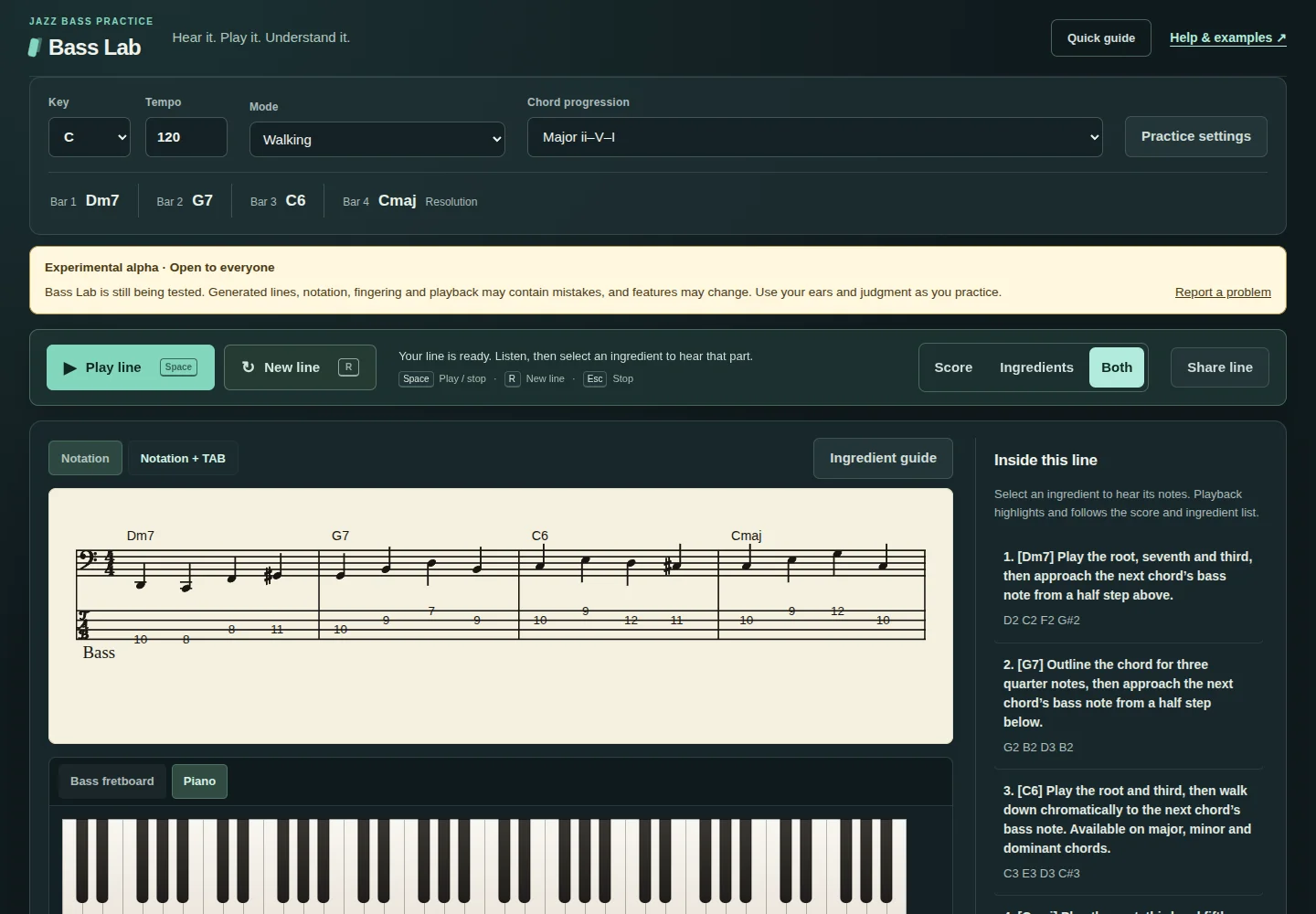Open the Quick guide
This screenshot has height=914, width=1316.
1101,38
